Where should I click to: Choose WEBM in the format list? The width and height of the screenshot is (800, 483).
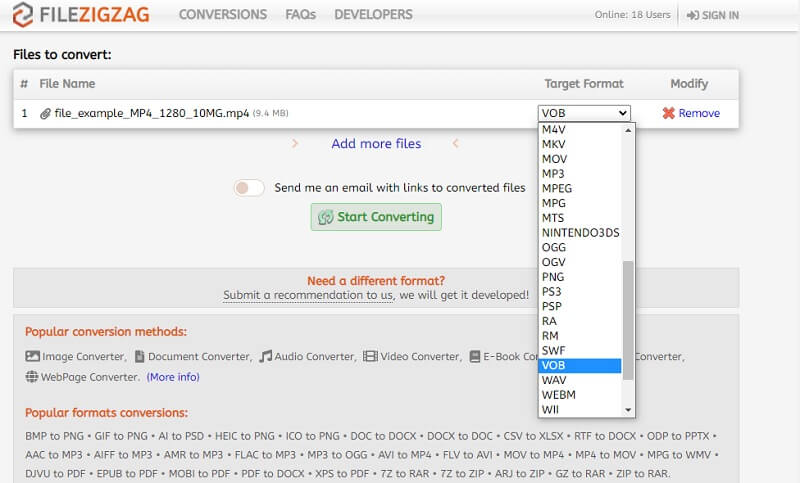[x=580, y=395]
